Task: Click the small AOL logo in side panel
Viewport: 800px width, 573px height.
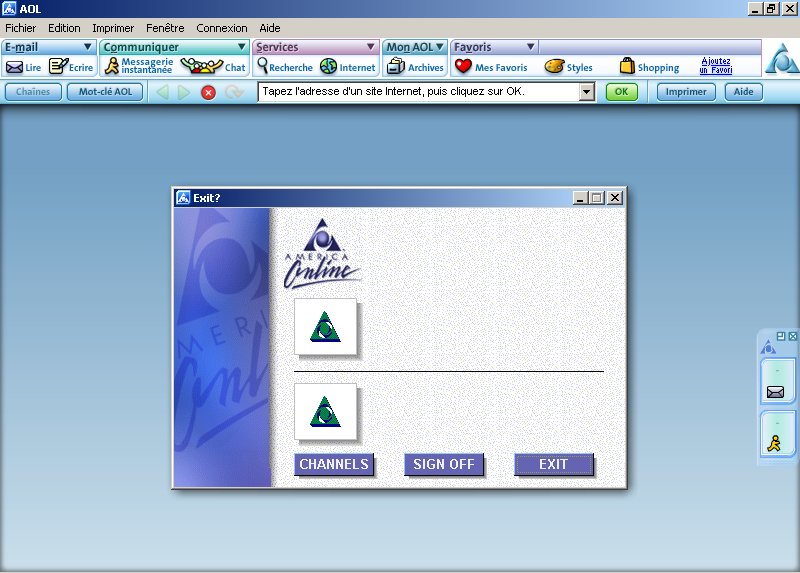Action: tap(768, 348)
